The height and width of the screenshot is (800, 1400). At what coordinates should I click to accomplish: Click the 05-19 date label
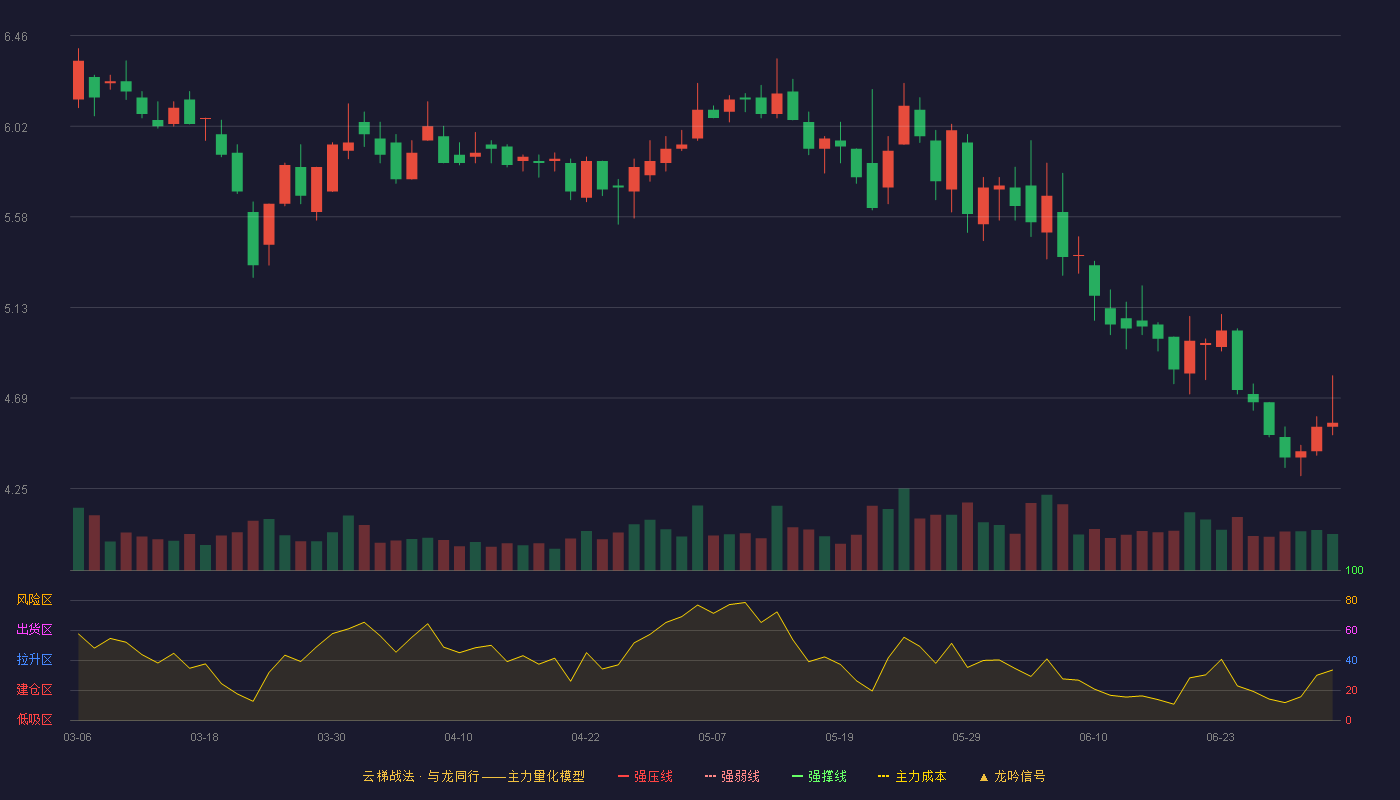(839, 737)
